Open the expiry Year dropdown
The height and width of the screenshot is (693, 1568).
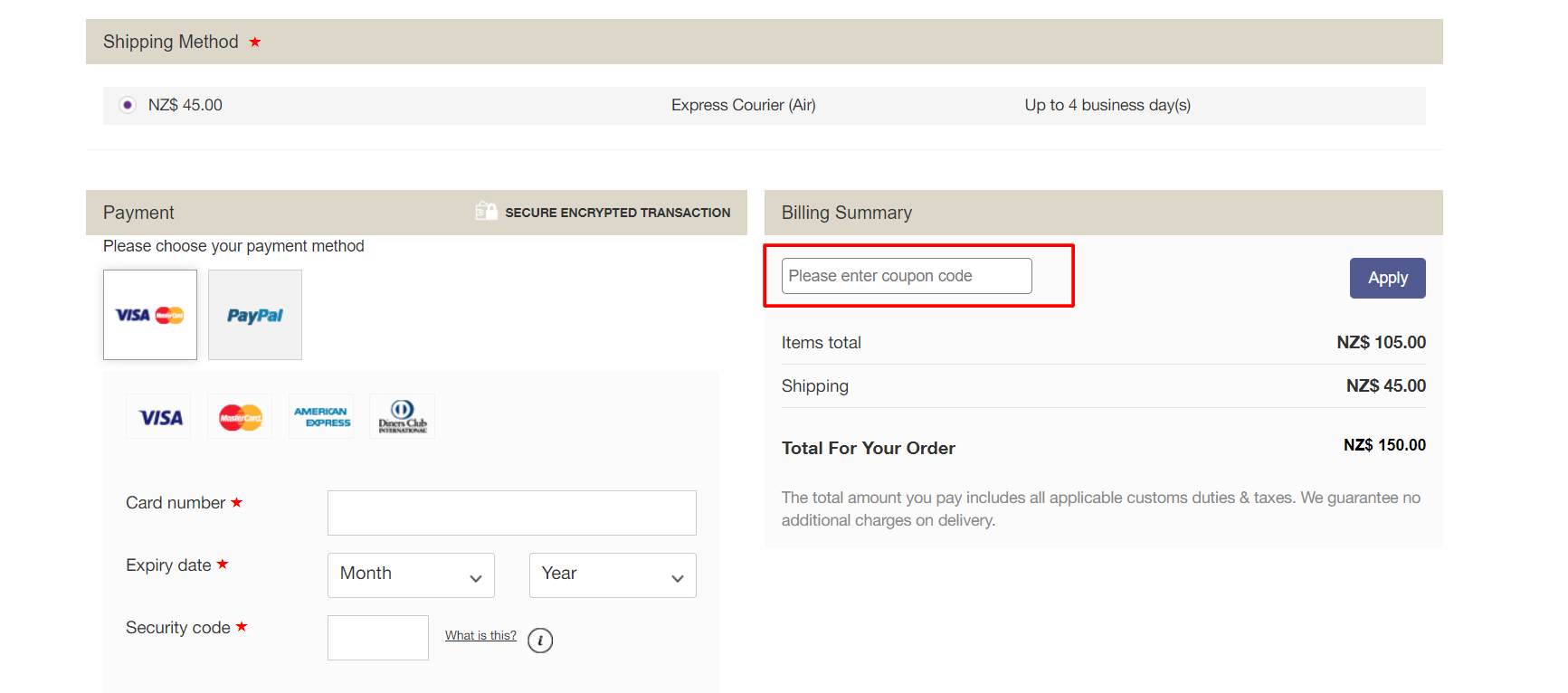tap(613, 575)
